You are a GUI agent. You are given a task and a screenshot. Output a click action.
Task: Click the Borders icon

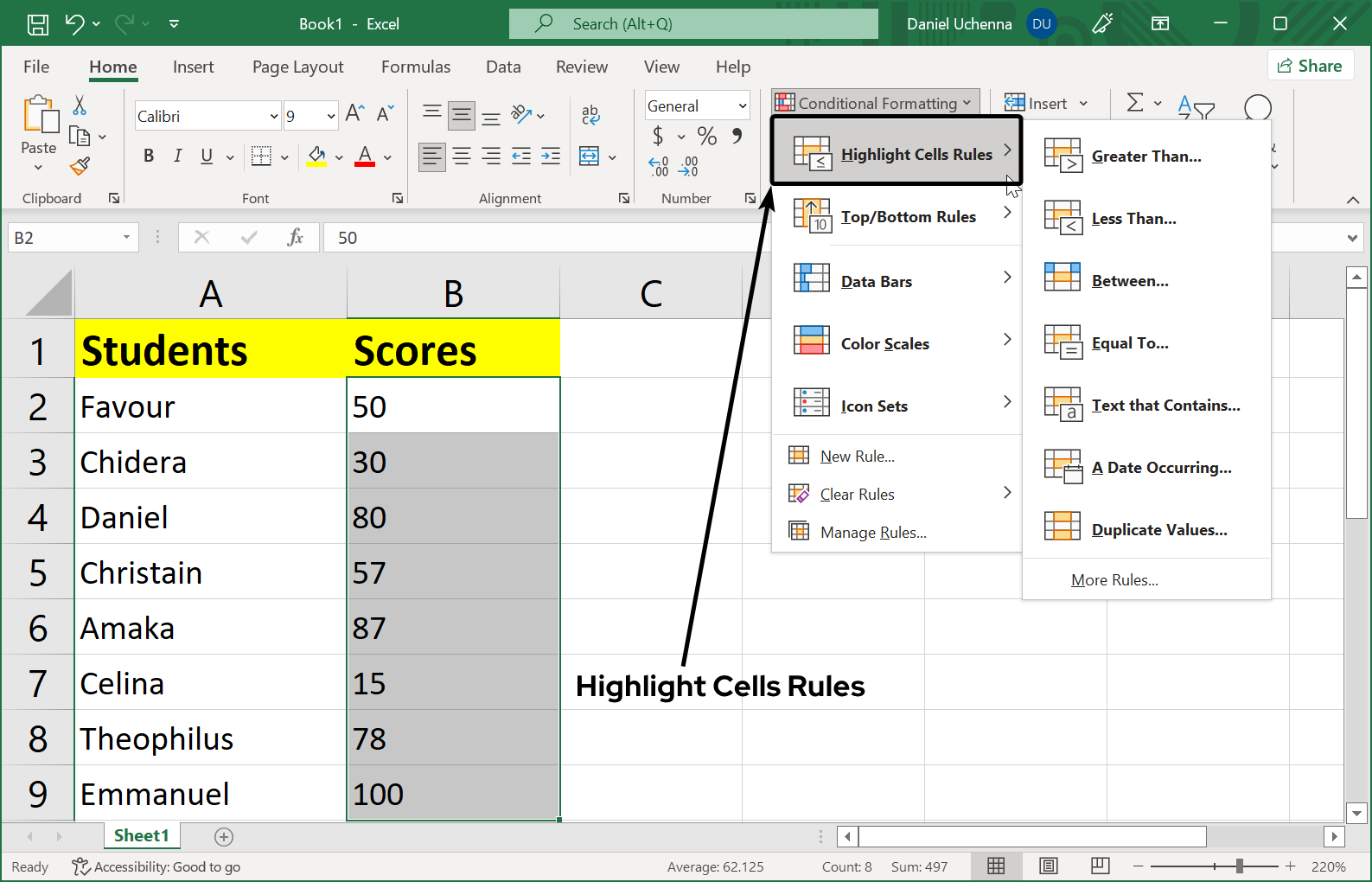261,156
